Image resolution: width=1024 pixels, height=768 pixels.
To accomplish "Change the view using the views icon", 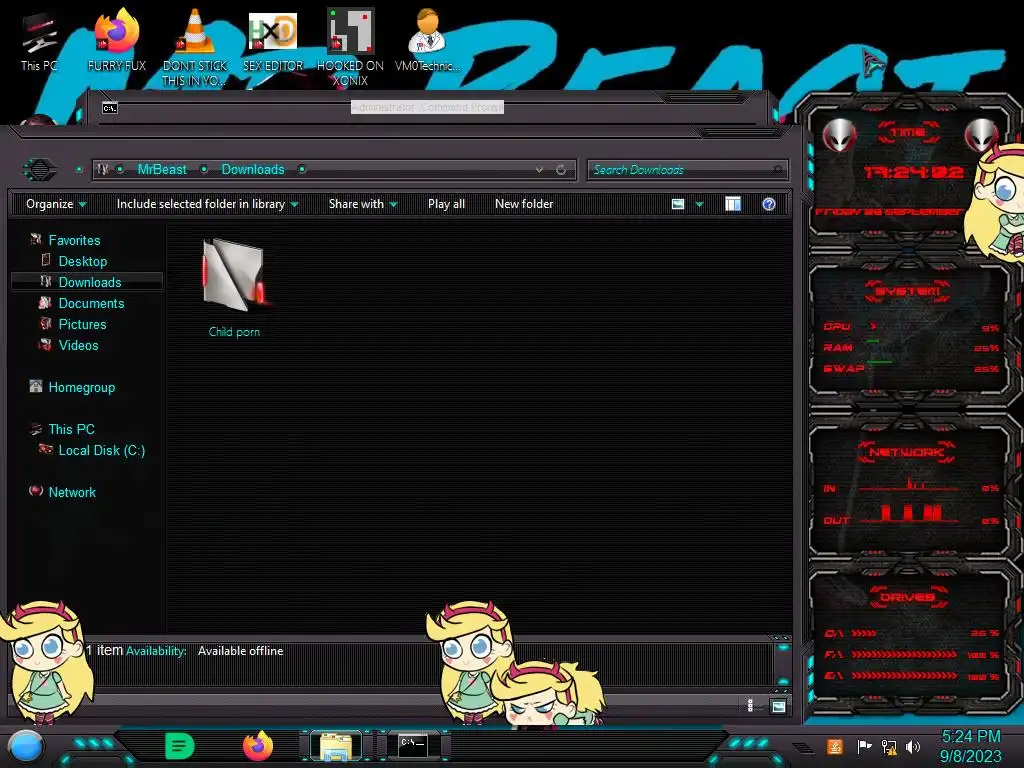I will tap(678, 204).
